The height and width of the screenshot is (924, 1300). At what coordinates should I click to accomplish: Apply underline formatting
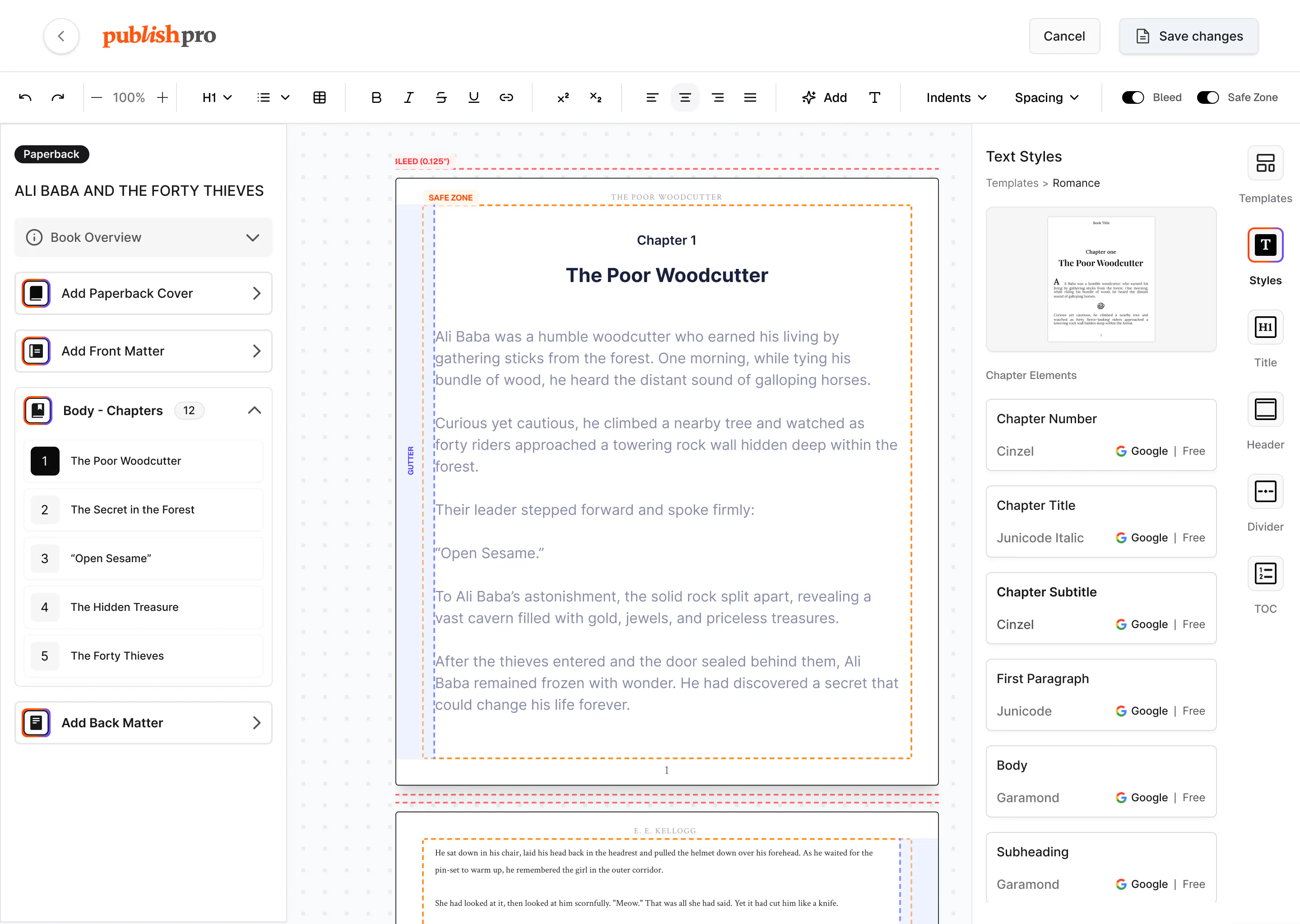(x=474, y=97)
